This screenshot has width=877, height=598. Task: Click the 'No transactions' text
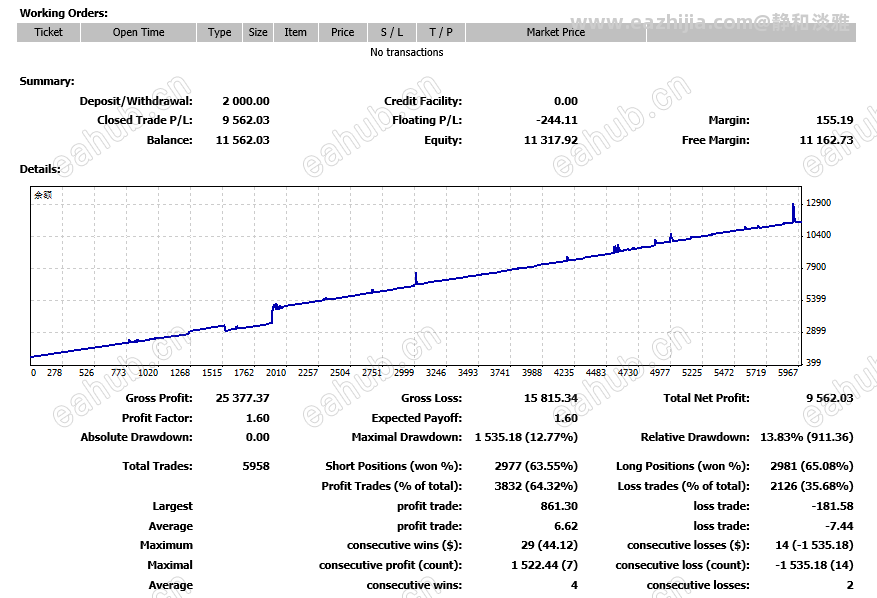[x=407, y=52]
